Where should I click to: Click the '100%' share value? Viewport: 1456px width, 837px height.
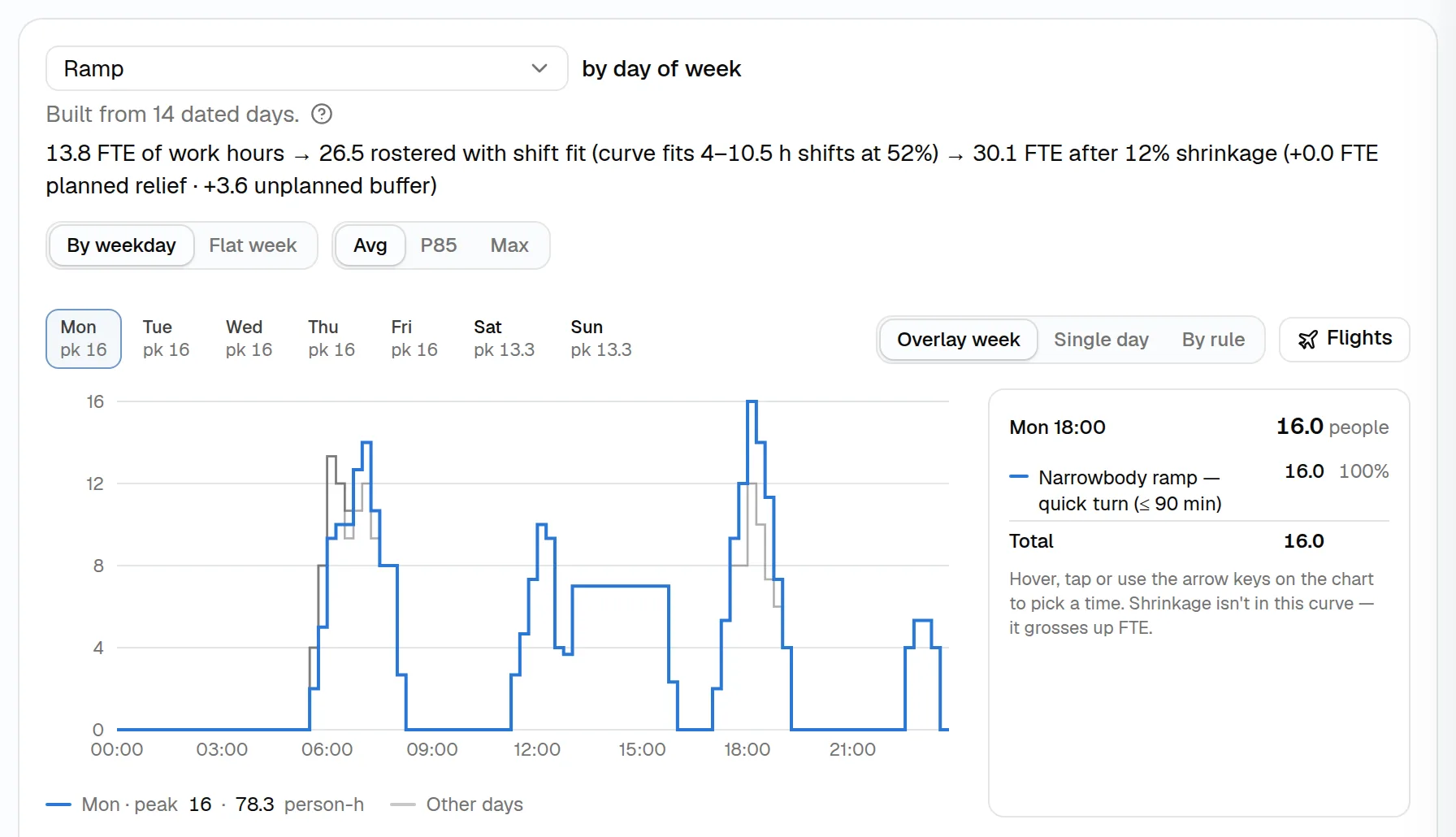click(1363, 471)
